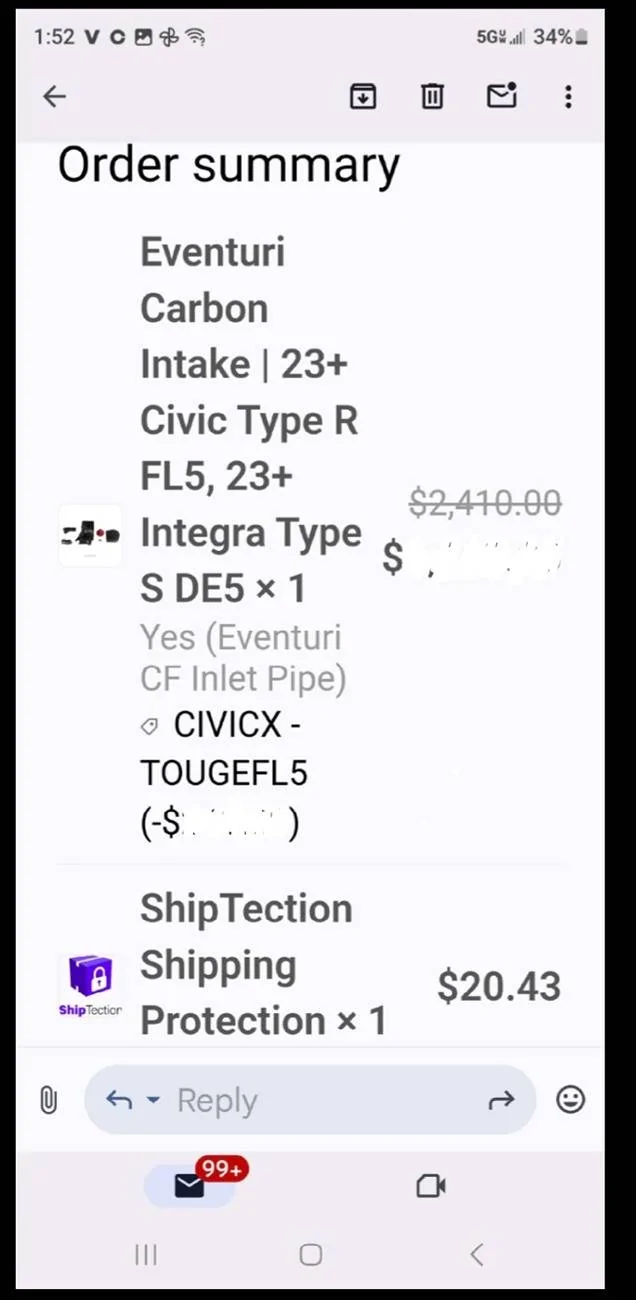This screenshot has width=636, height=1300.
Task: Switch to the Mail tab with 99+ badge
Action: point(190,1186)
